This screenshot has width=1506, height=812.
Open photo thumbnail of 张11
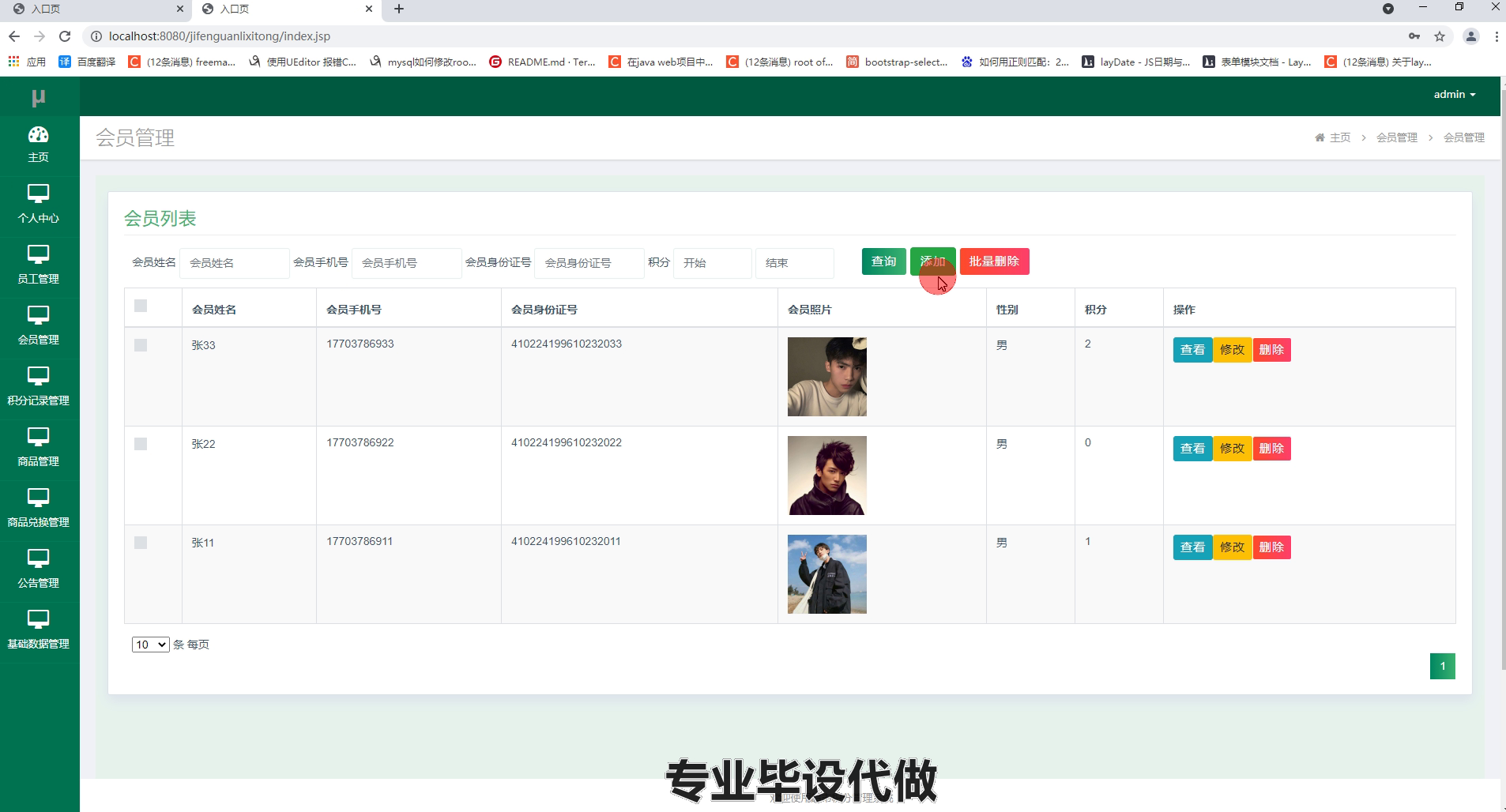pos(826,574)
